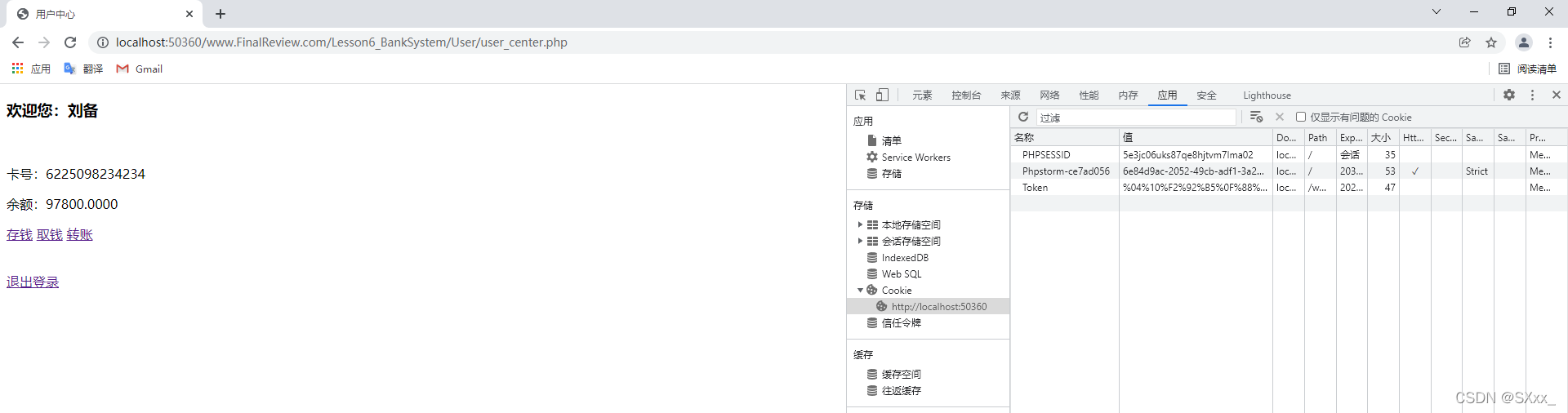The width and height of the screenshot is (1568, 413).
Task: Delete selected cookie with the X icon
Action: 1280,117
